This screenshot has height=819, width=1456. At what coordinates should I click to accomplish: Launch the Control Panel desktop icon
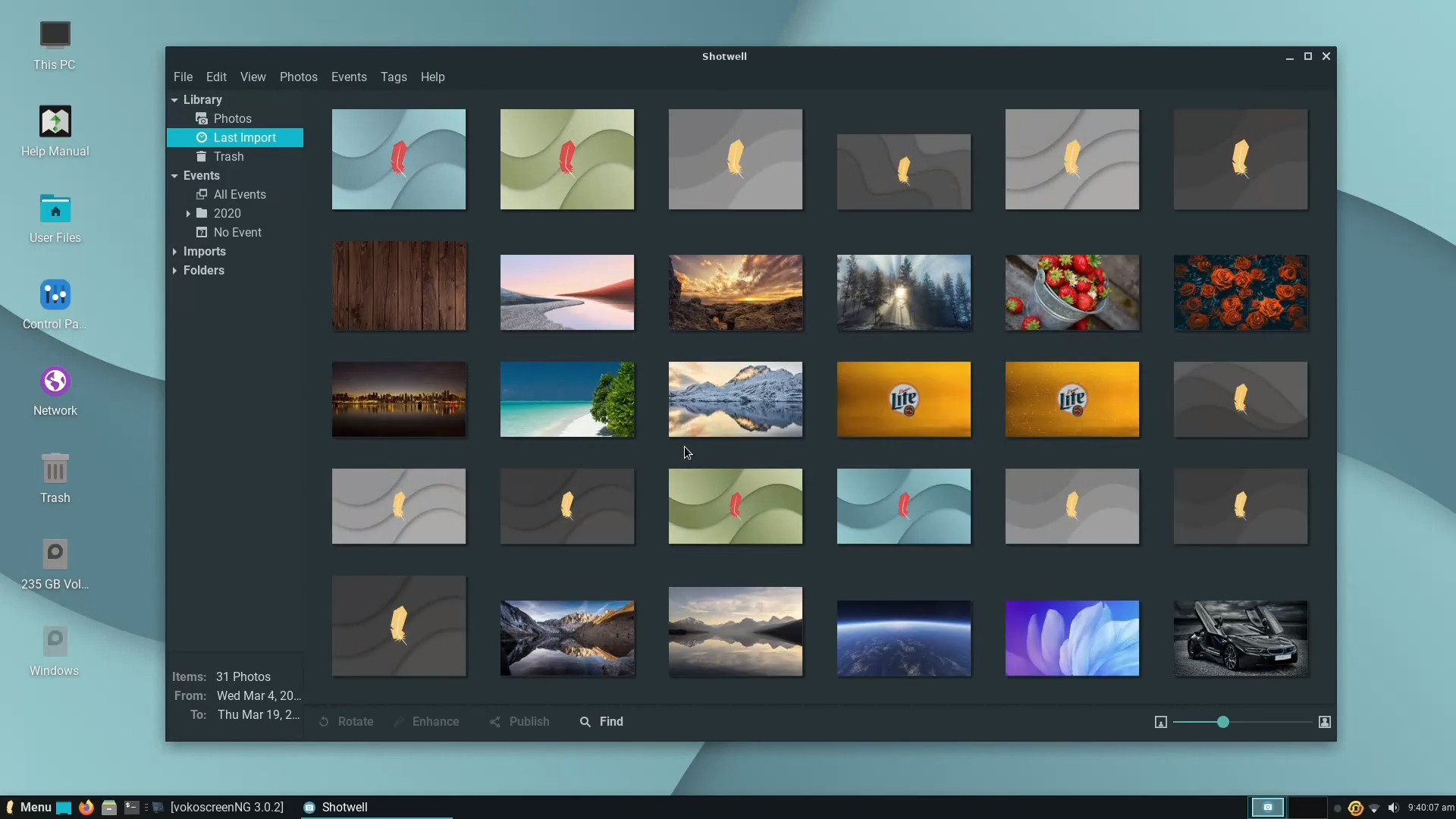(x=55, y=305)
